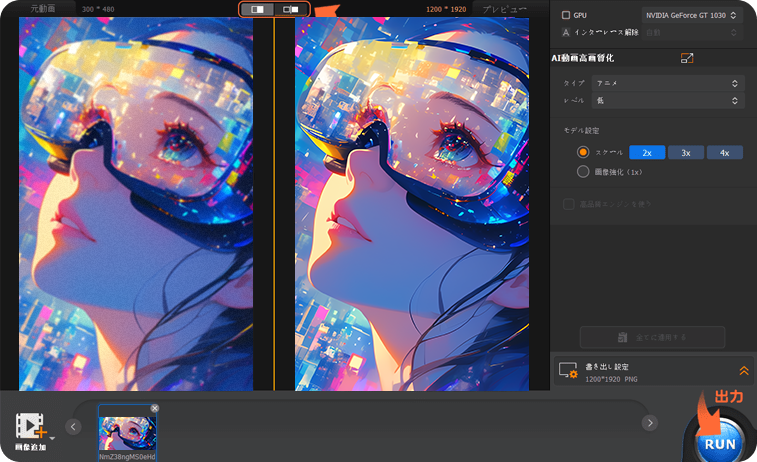Select the 画像強化 (1x) radio button

coord(583,171)
